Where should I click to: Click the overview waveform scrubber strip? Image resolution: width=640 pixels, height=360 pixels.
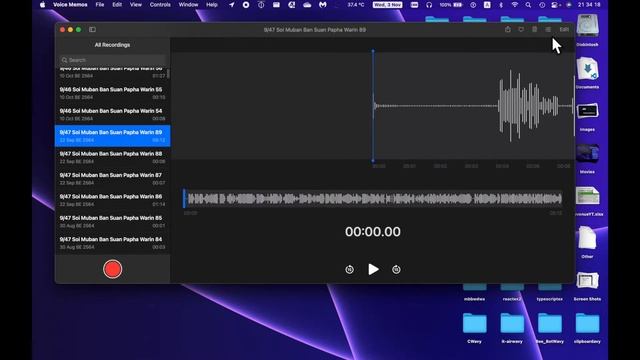pos(373,199)
